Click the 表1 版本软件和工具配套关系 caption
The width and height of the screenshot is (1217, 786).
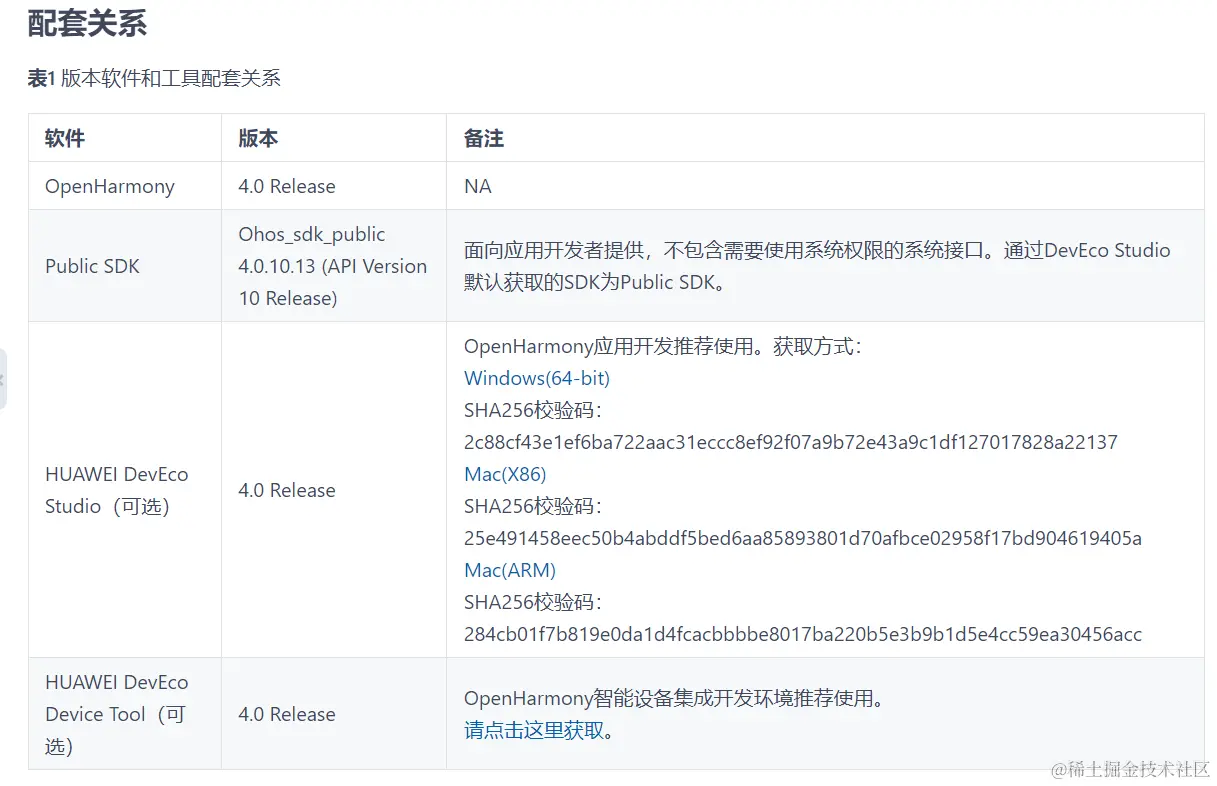(154, 78)
